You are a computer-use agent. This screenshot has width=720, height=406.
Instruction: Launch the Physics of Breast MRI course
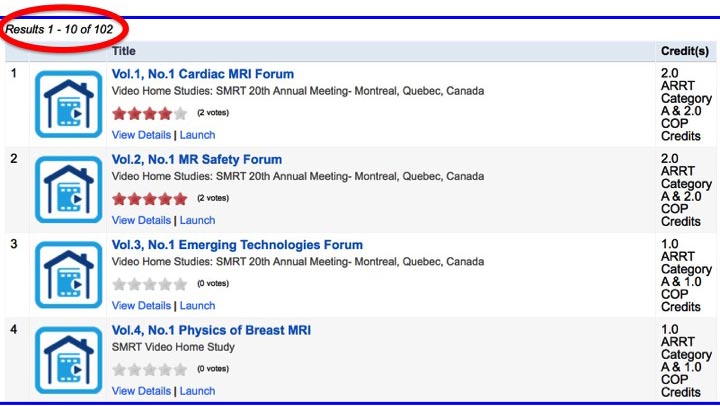tap(197, 391)
